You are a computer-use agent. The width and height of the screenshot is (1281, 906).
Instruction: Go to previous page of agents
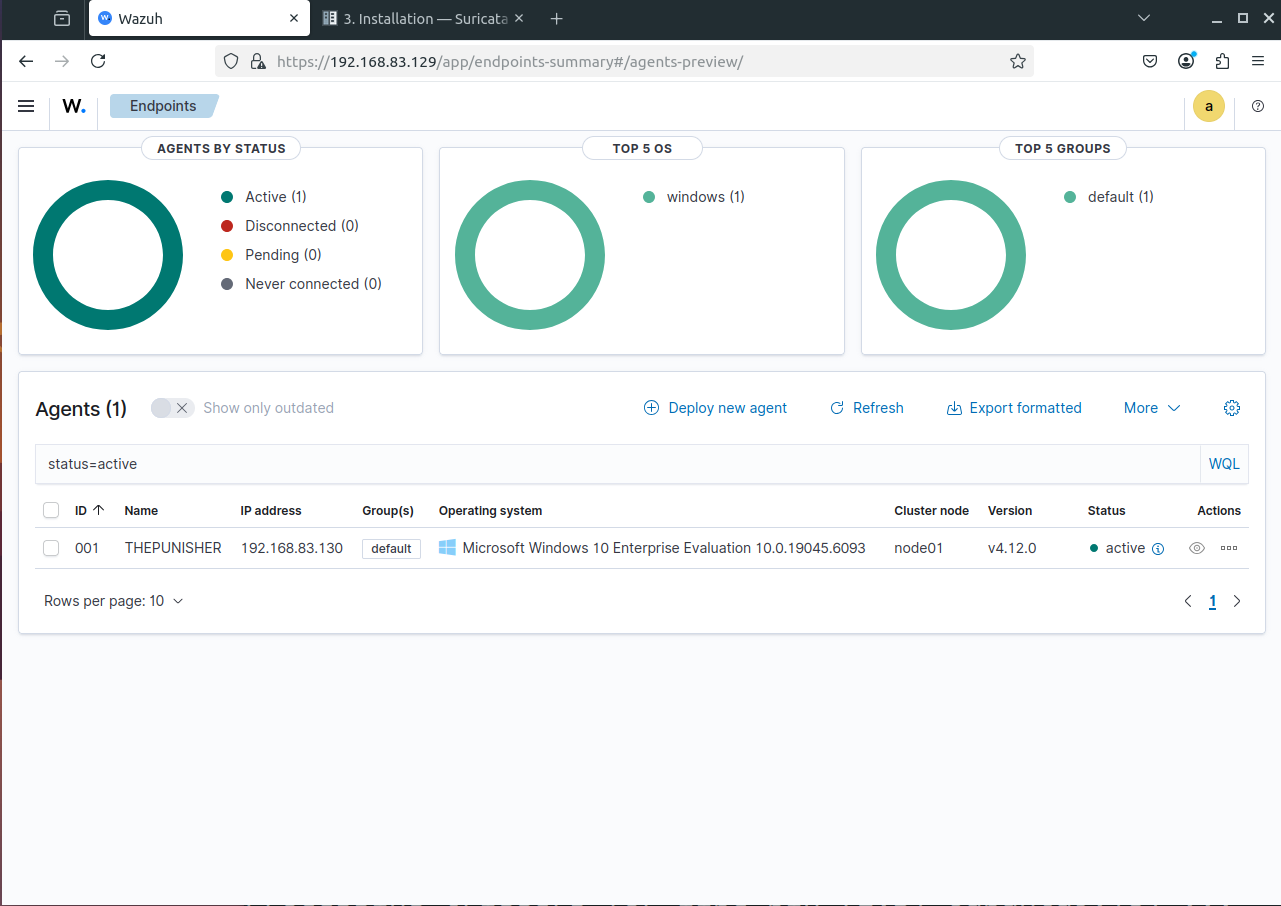click(1188, 601)
